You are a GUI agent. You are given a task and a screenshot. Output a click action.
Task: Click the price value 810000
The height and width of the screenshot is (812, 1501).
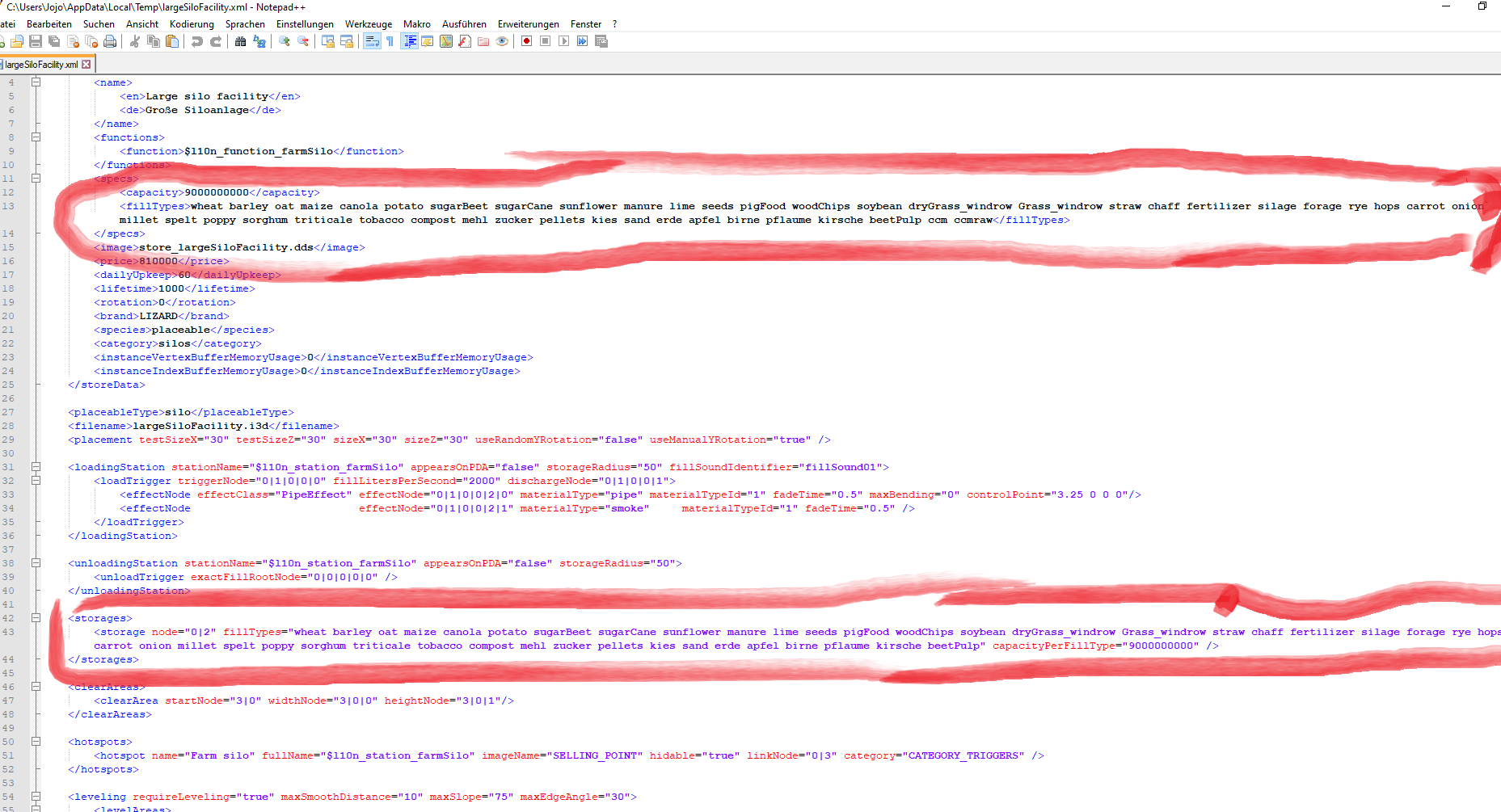(x=158, y=261)
